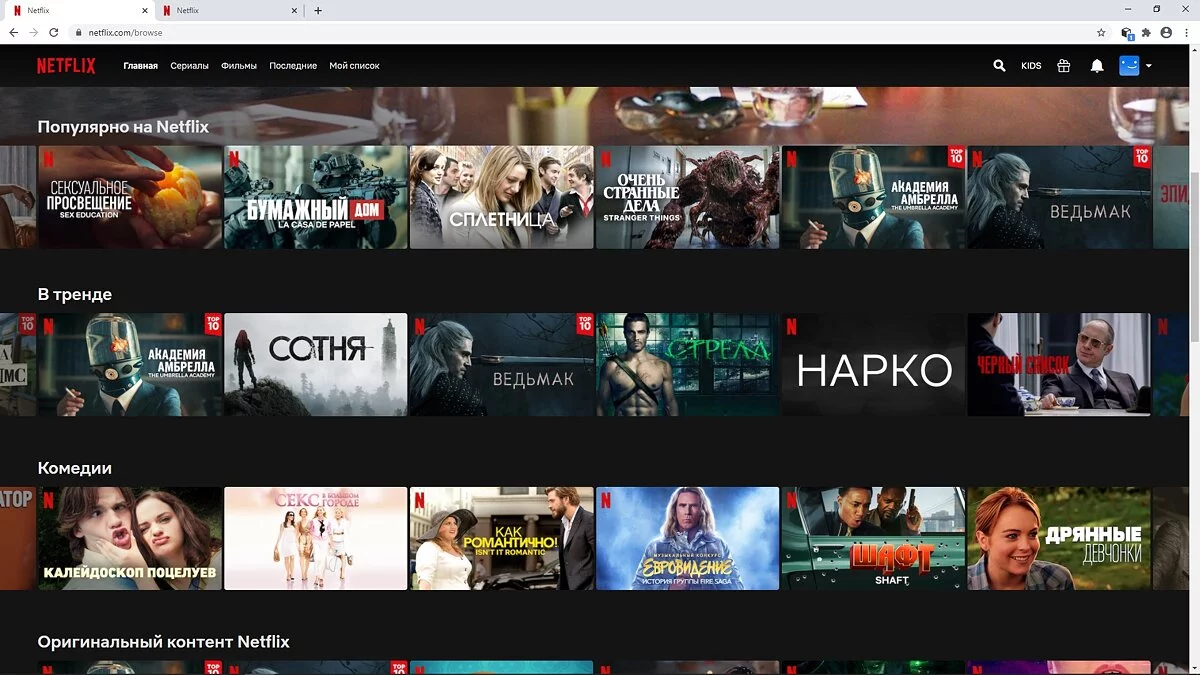Open the Черный список thumbnail

coord(1060,365)
